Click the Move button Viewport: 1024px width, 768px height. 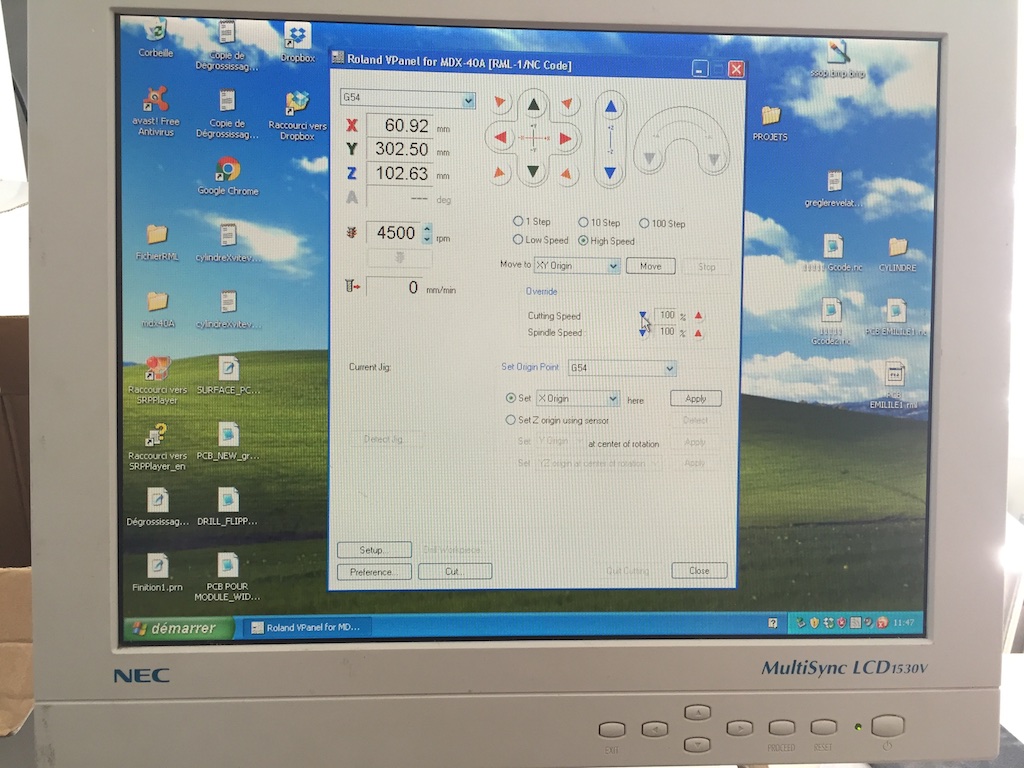650,266
